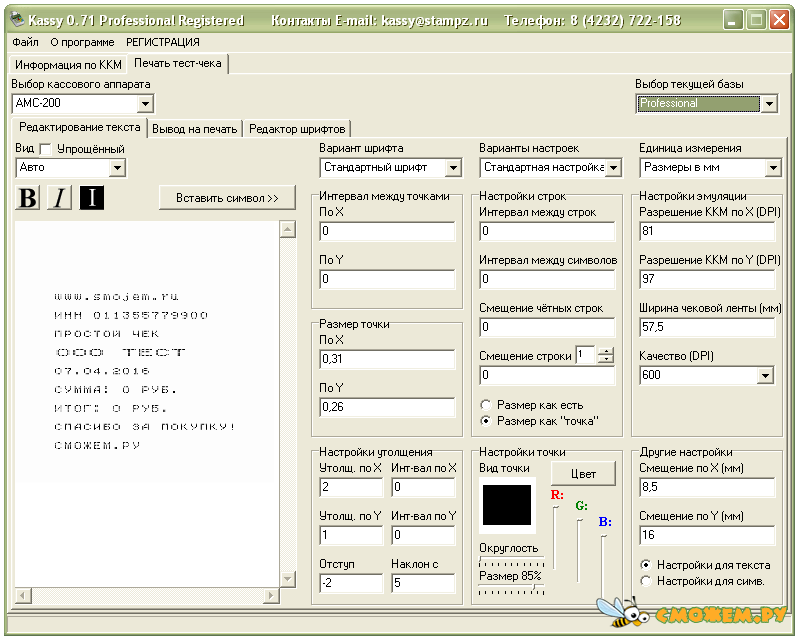Image resolution: width=798 pixels, height=639 pixels.
Task: Click the Разрешение ККМ по X field 81
Action: coord(707,231)
